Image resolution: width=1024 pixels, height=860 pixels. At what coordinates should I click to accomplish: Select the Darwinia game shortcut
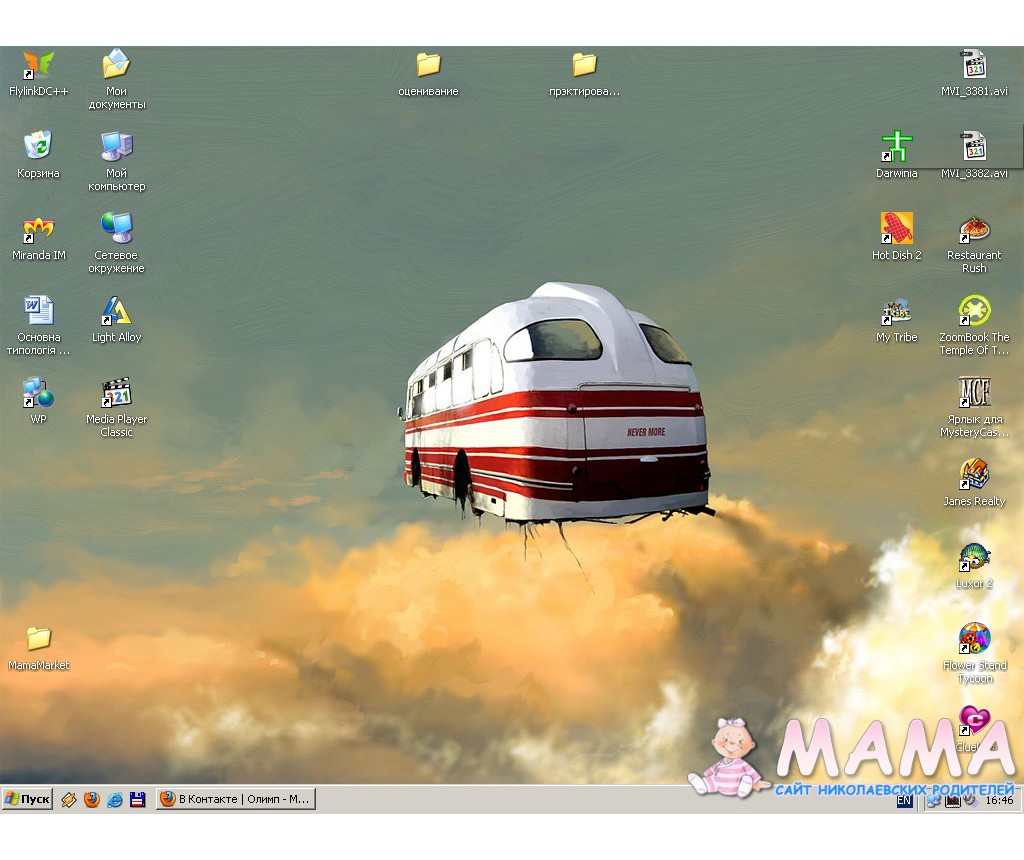pyautogui.click(x=896, y=148)
